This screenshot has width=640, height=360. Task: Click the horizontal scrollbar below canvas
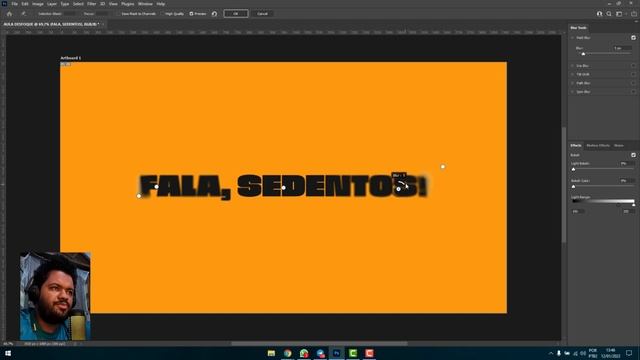pos(319,344)
